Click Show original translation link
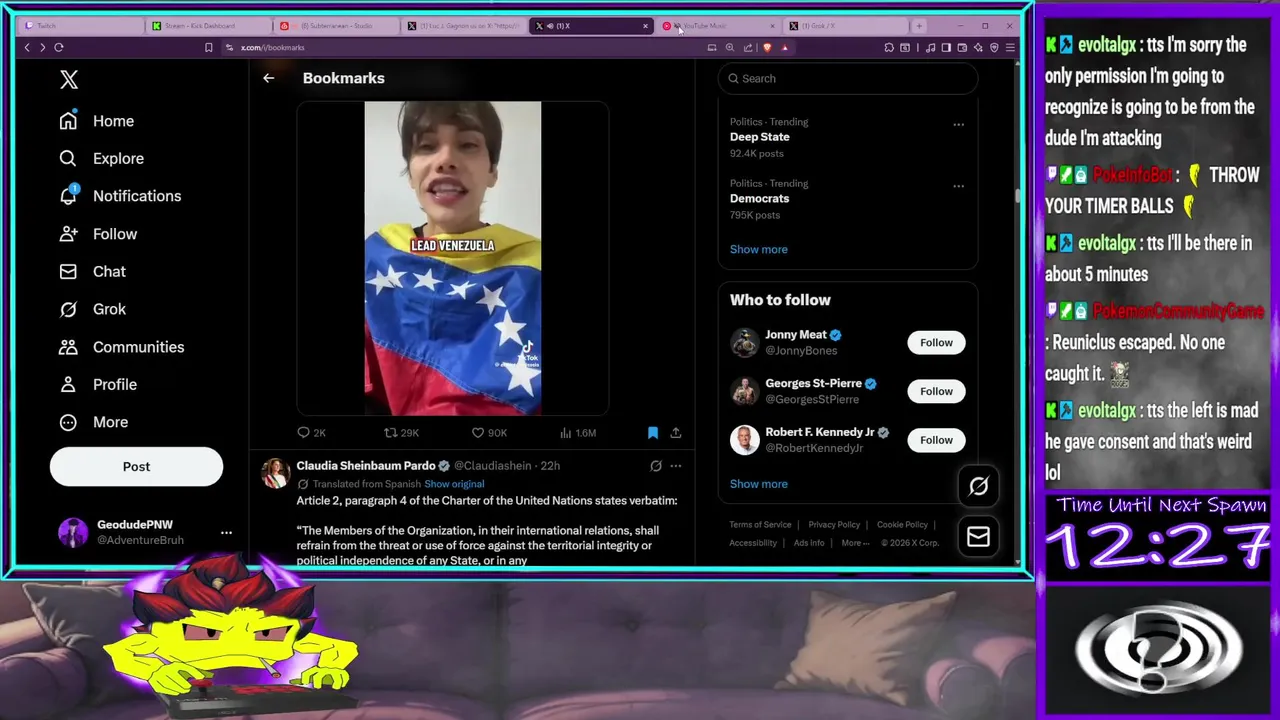The width and height of the screenshot is (1280, 720). click(x=454, y=484)
